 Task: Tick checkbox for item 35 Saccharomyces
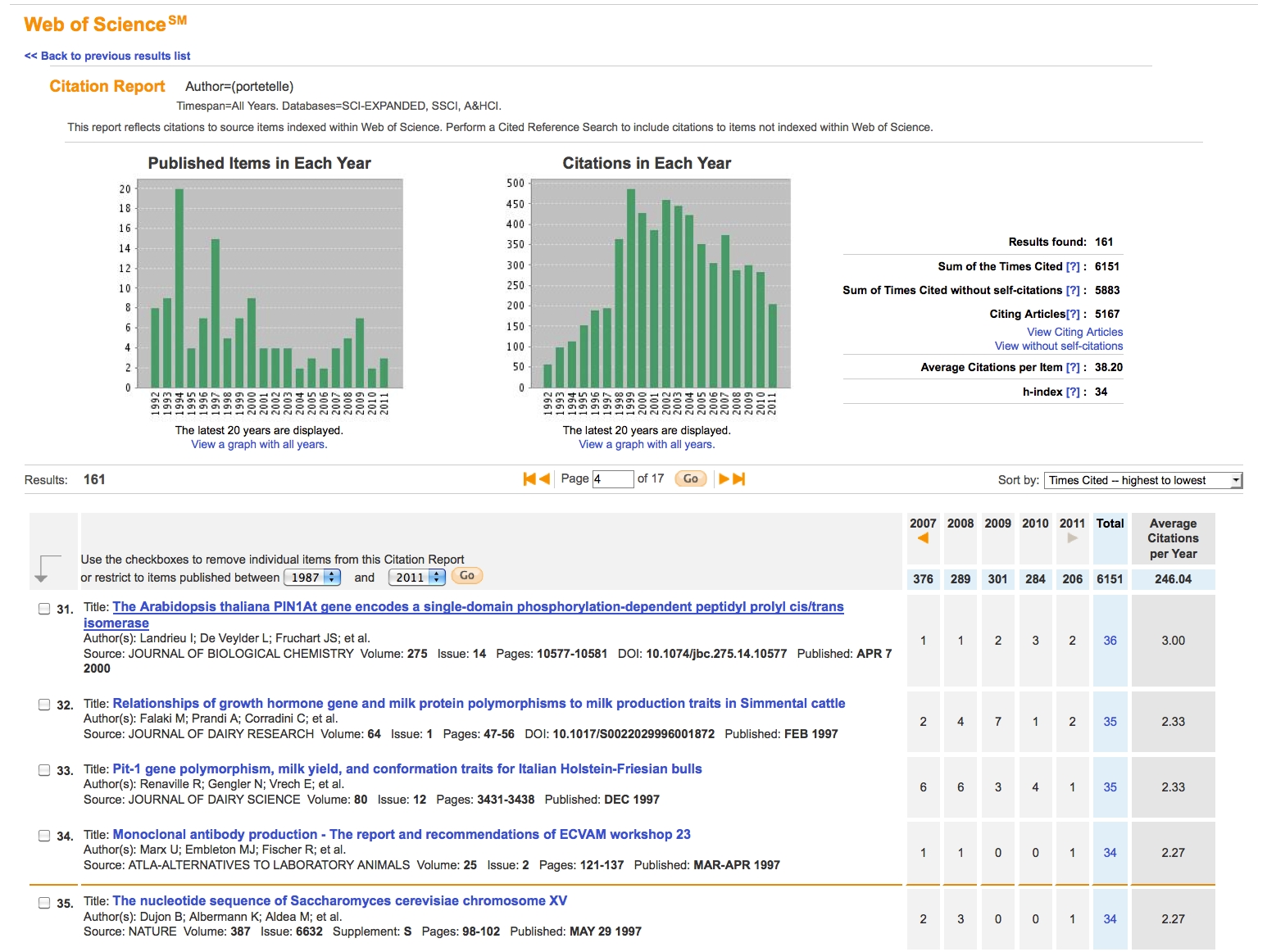pos(44,903)
